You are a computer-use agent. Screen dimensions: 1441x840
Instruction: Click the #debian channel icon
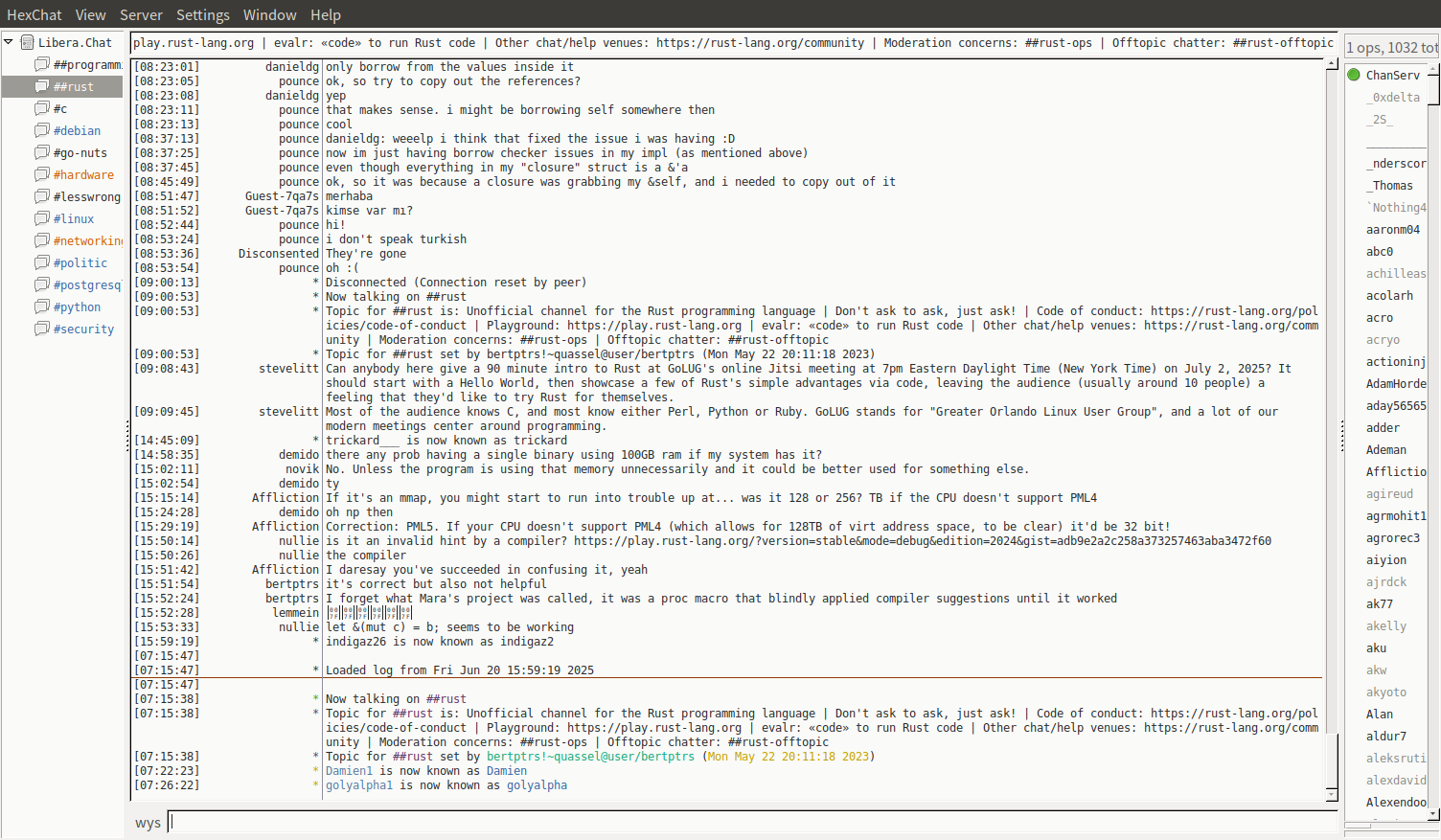coord(42,130)
